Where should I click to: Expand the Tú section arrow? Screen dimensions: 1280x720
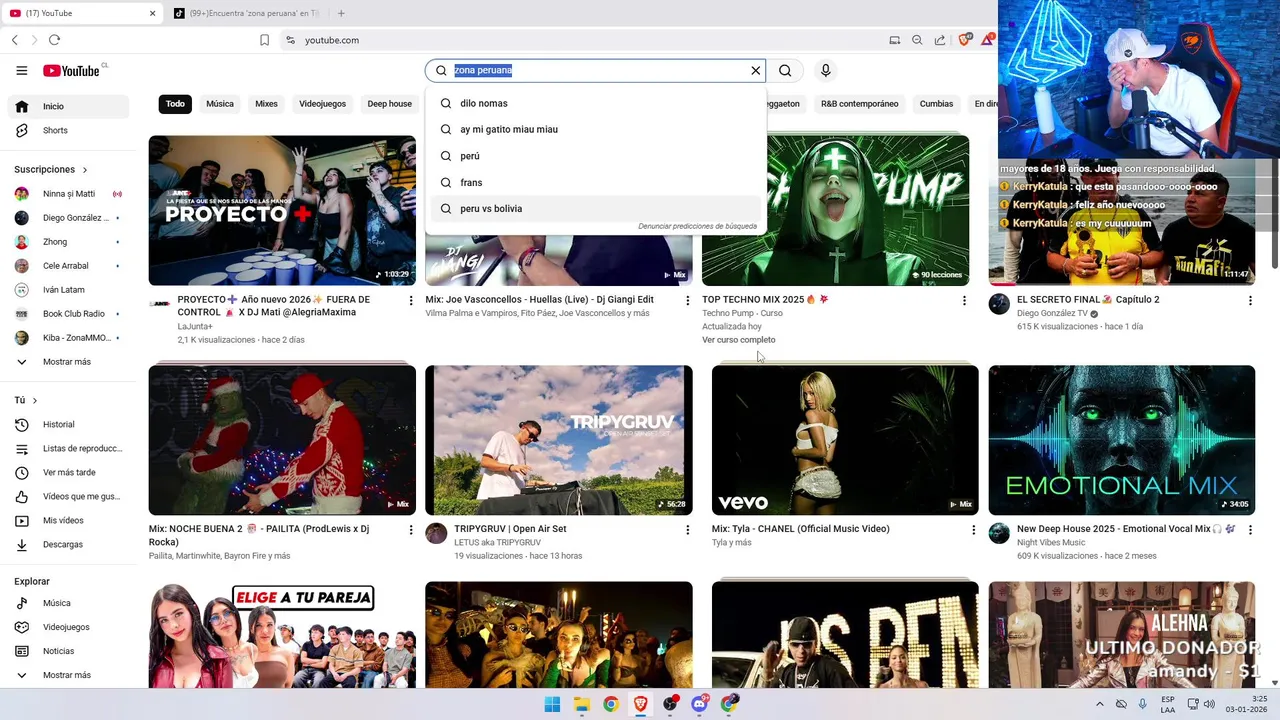35,400
